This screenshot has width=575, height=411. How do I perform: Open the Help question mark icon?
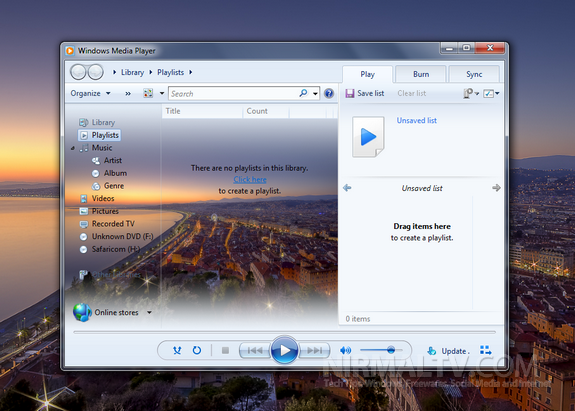tap(329, 93)
